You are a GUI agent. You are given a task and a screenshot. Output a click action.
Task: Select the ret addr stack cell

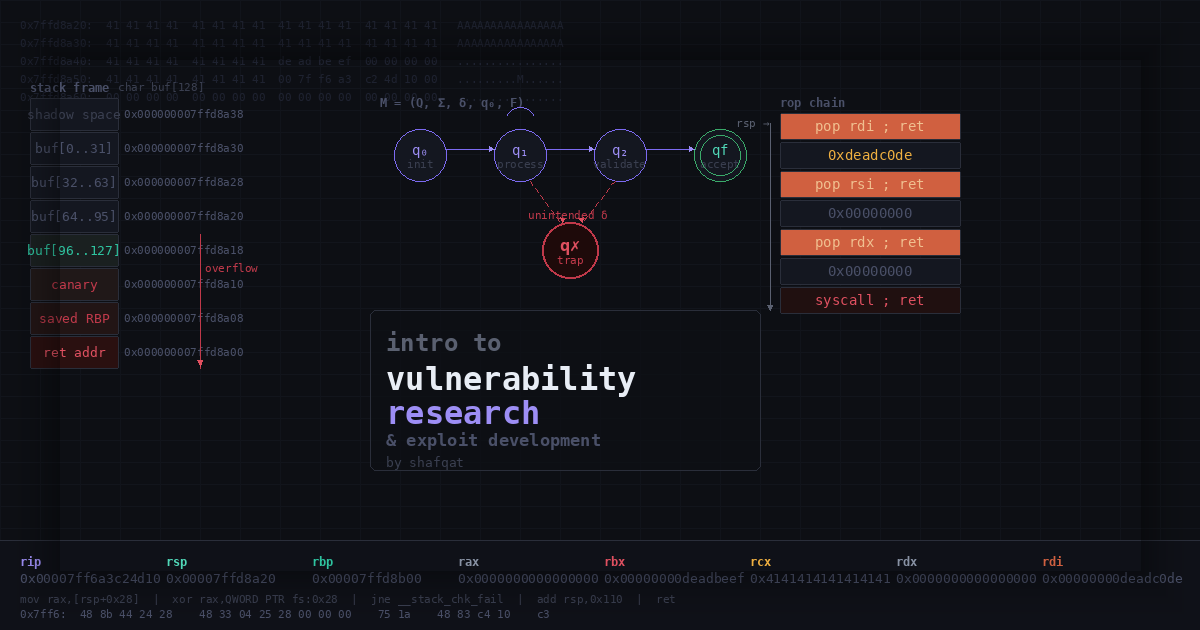(x=74, y=352)
